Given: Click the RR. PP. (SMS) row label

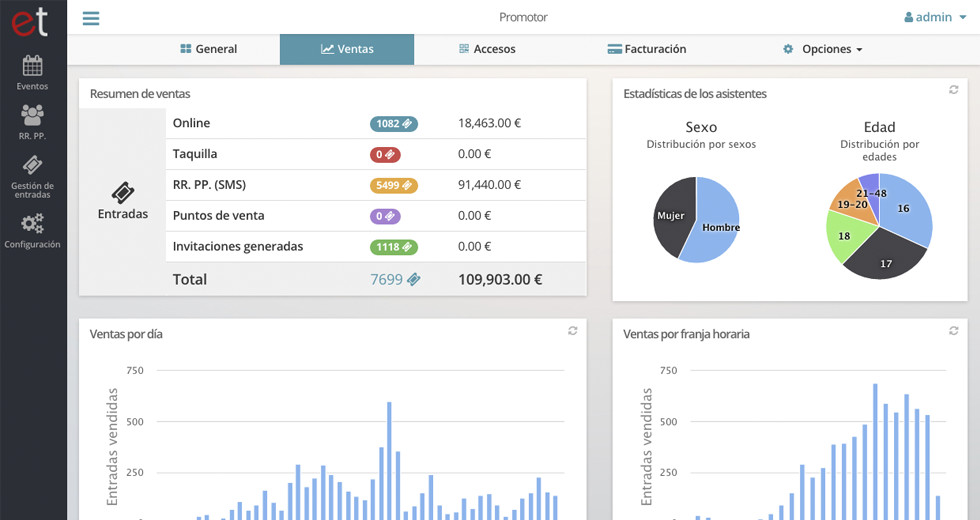Looking at the screenshot, I should click(209, 185).
